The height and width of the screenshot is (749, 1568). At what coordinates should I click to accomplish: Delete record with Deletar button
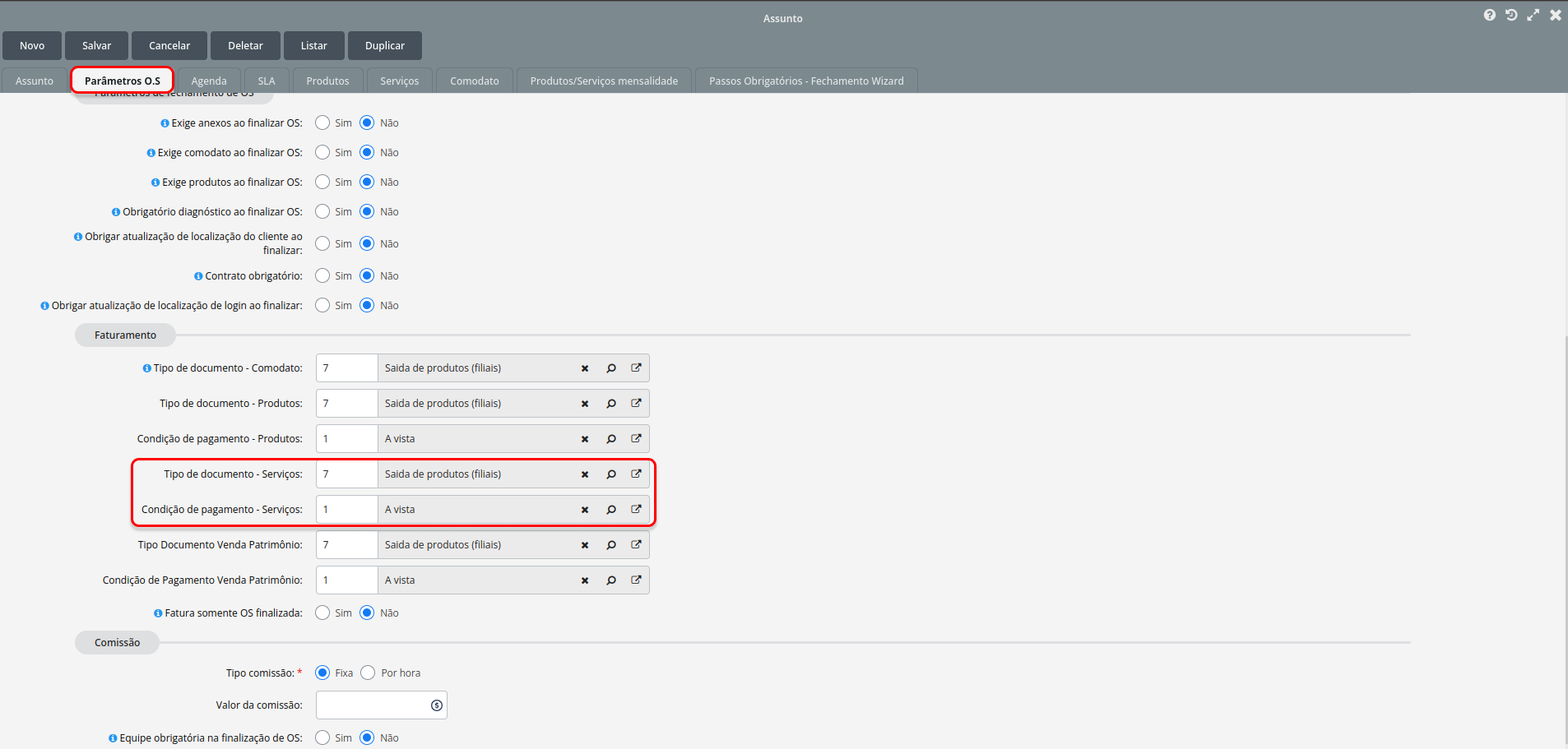245,46
